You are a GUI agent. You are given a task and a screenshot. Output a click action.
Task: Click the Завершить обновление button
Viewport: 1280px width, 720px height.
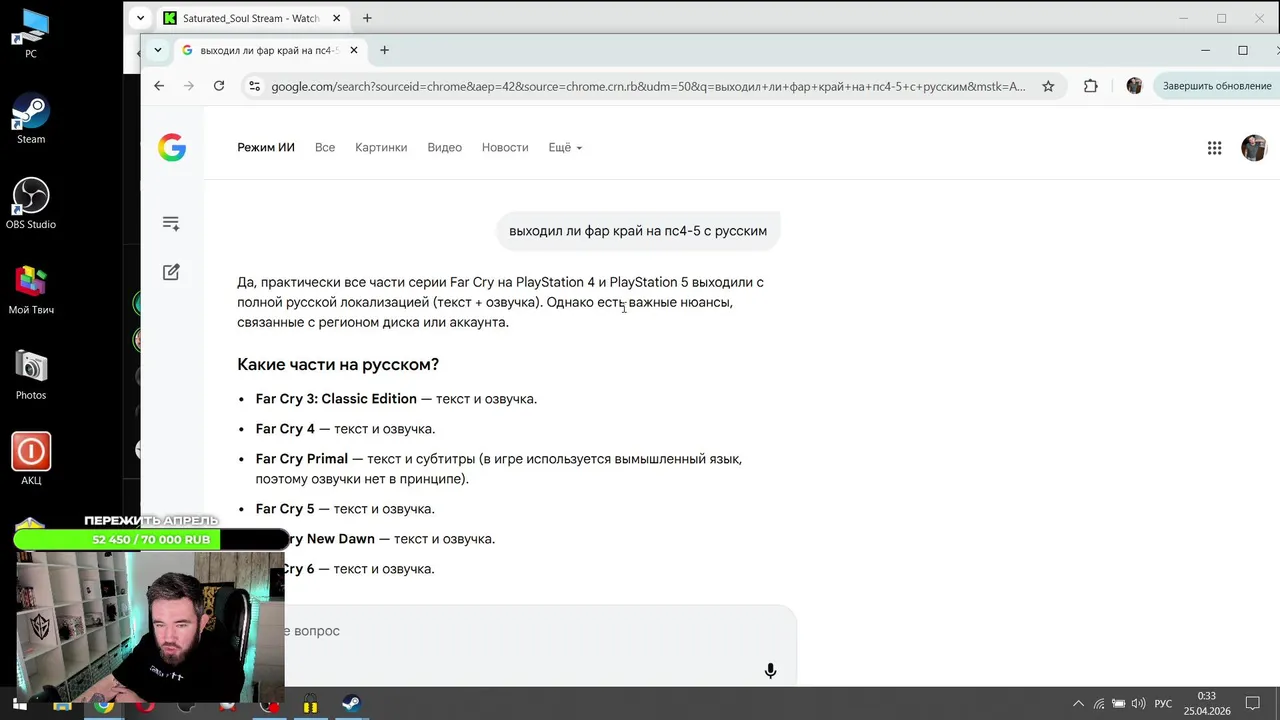click(1217, 86)
